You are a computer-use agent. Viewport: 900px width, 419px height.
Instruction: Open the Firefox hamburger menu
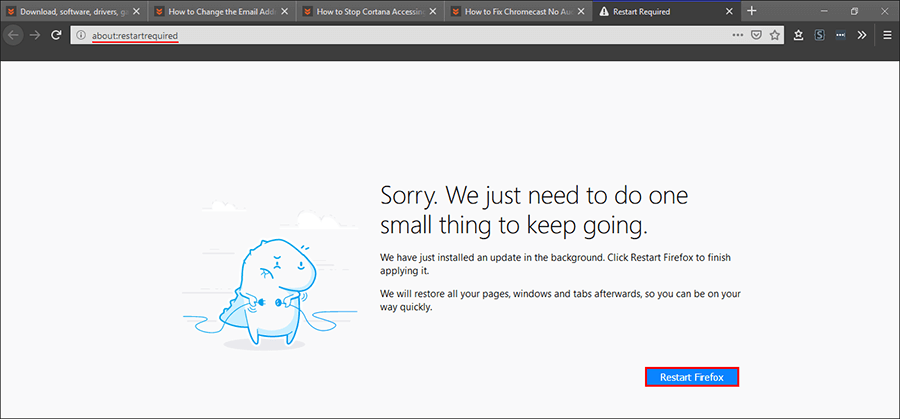887,36
